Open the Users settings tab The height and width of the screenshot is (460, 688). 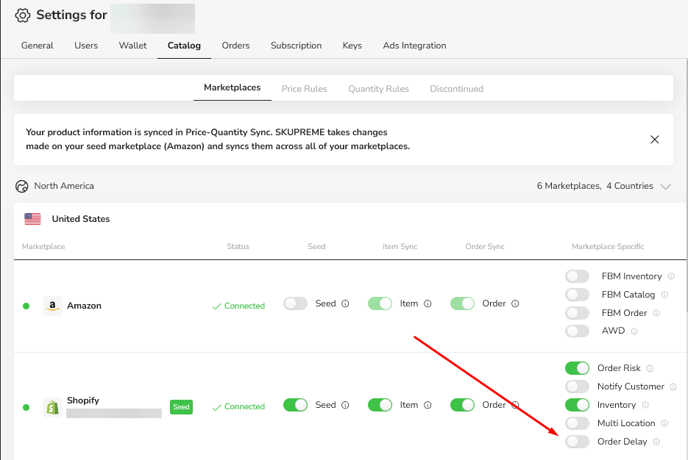[x=86, y=46]
